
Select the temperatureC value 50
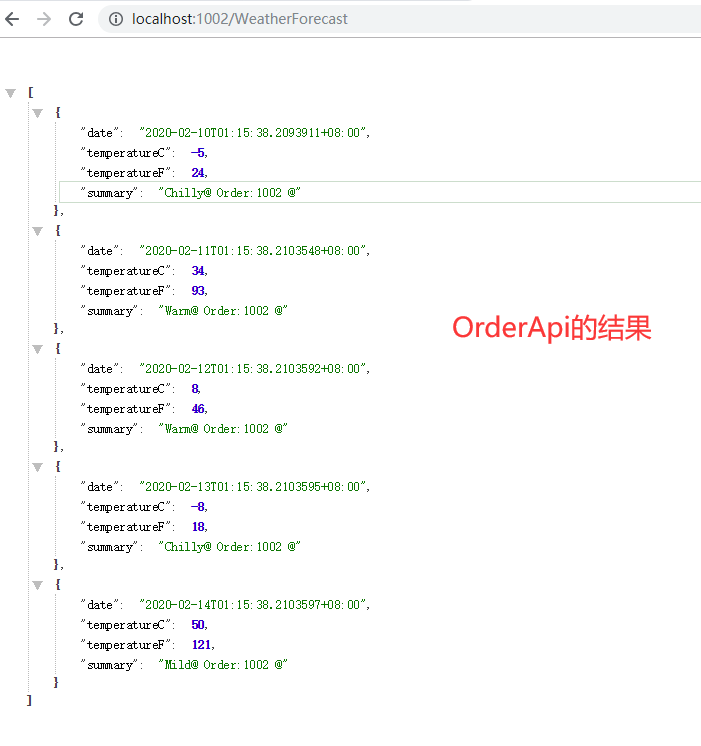198,625
